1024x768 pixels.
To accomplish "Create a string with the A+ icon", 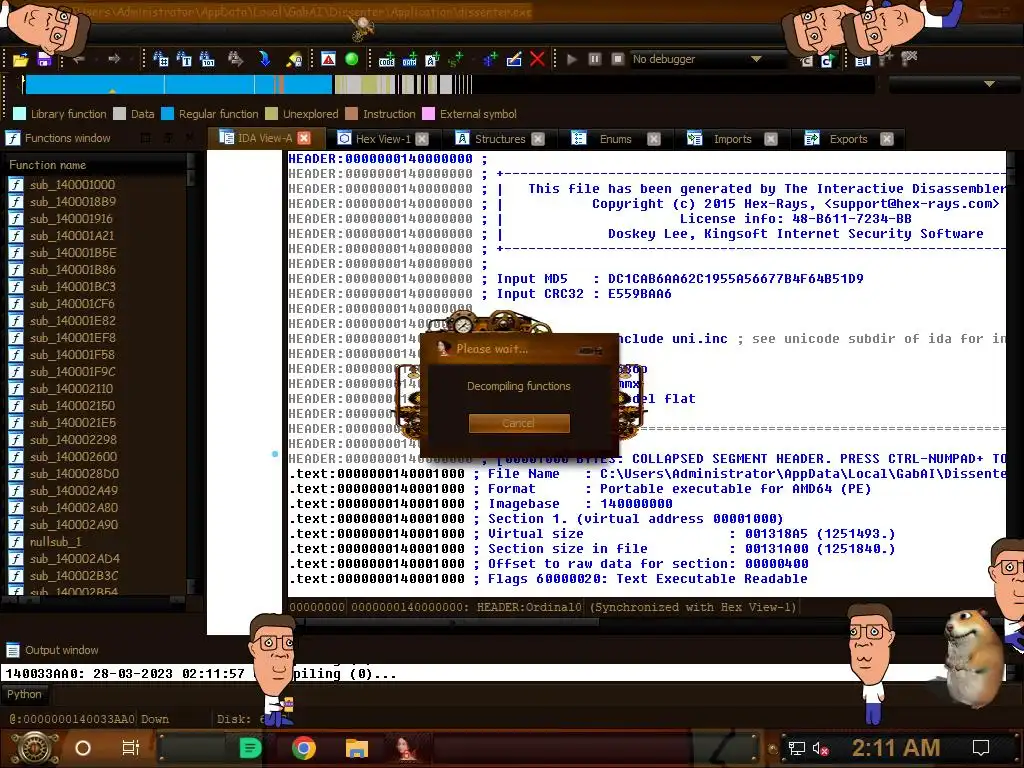I will (432, 59).
